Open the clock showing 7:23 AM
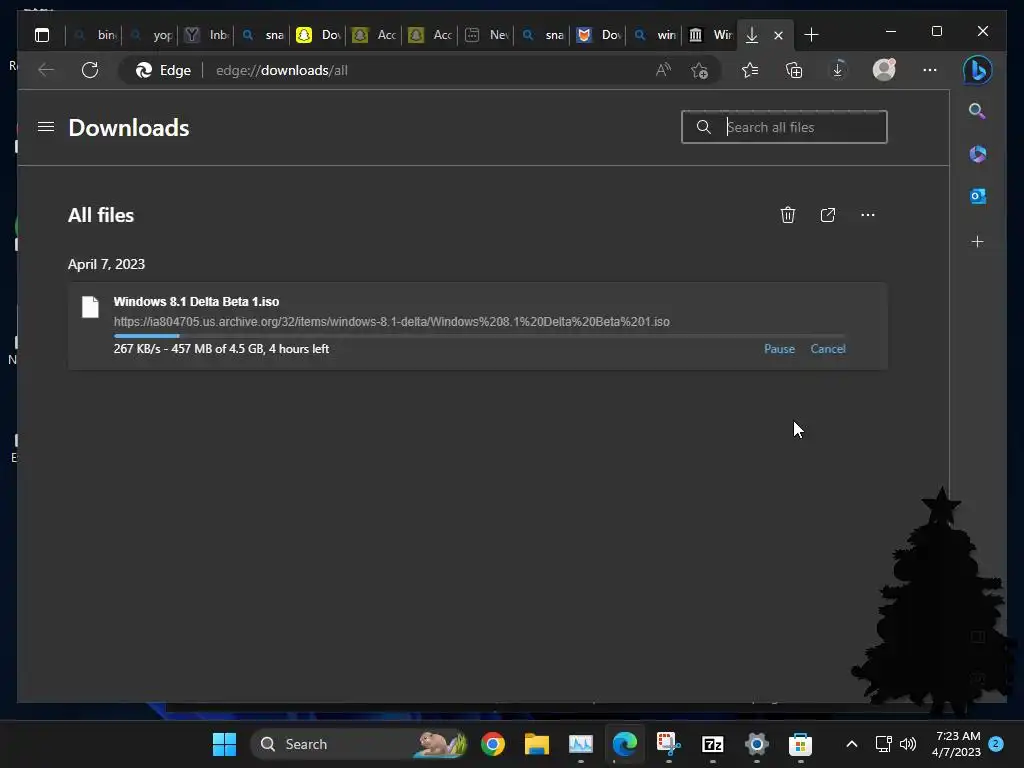This screenshot has width=1024, height=768. 956,744
